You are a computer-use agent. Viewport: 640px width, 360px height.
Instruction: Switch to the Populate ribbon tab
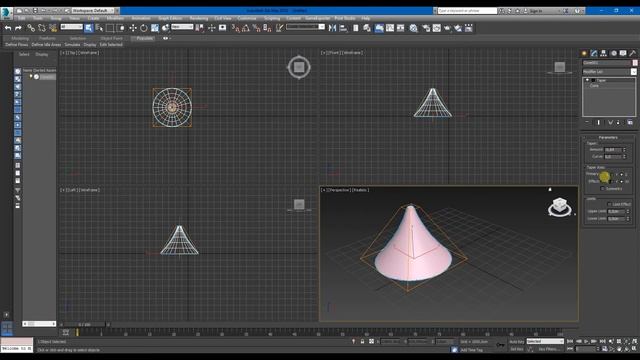pos(144,38)
